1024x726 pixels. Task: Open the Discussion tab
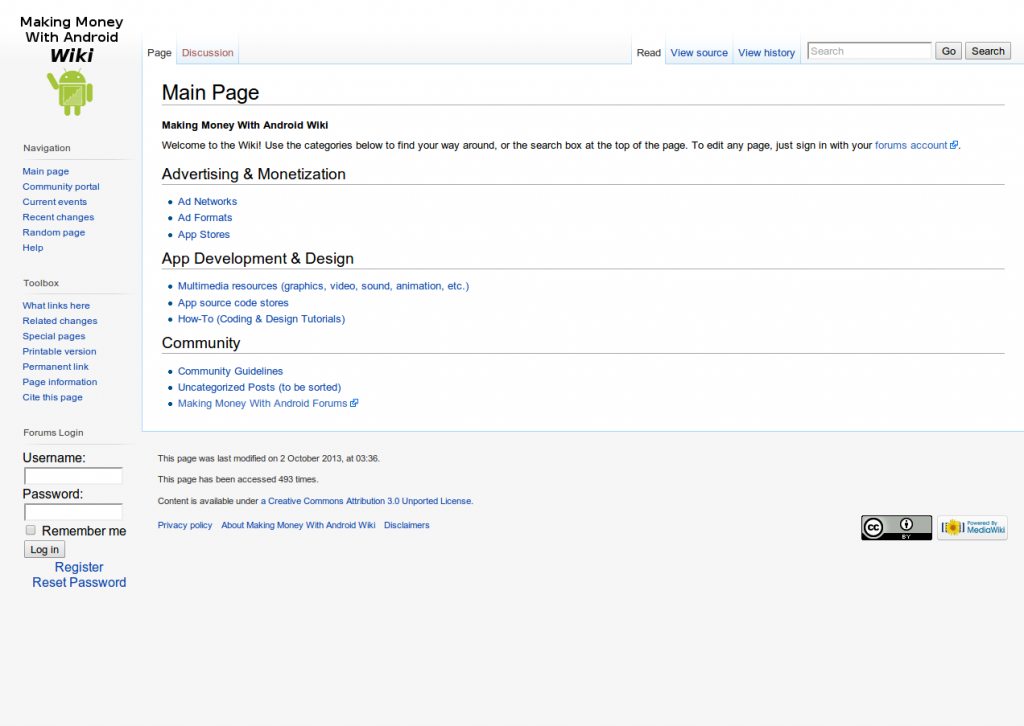(x=207, y=53)
